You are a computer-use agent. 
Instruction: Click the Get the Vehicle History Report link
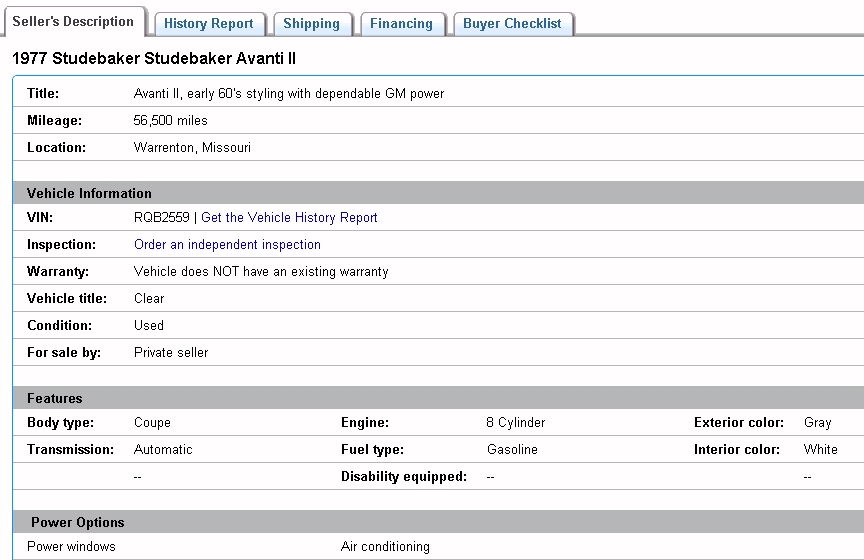(x=289, y=217)
